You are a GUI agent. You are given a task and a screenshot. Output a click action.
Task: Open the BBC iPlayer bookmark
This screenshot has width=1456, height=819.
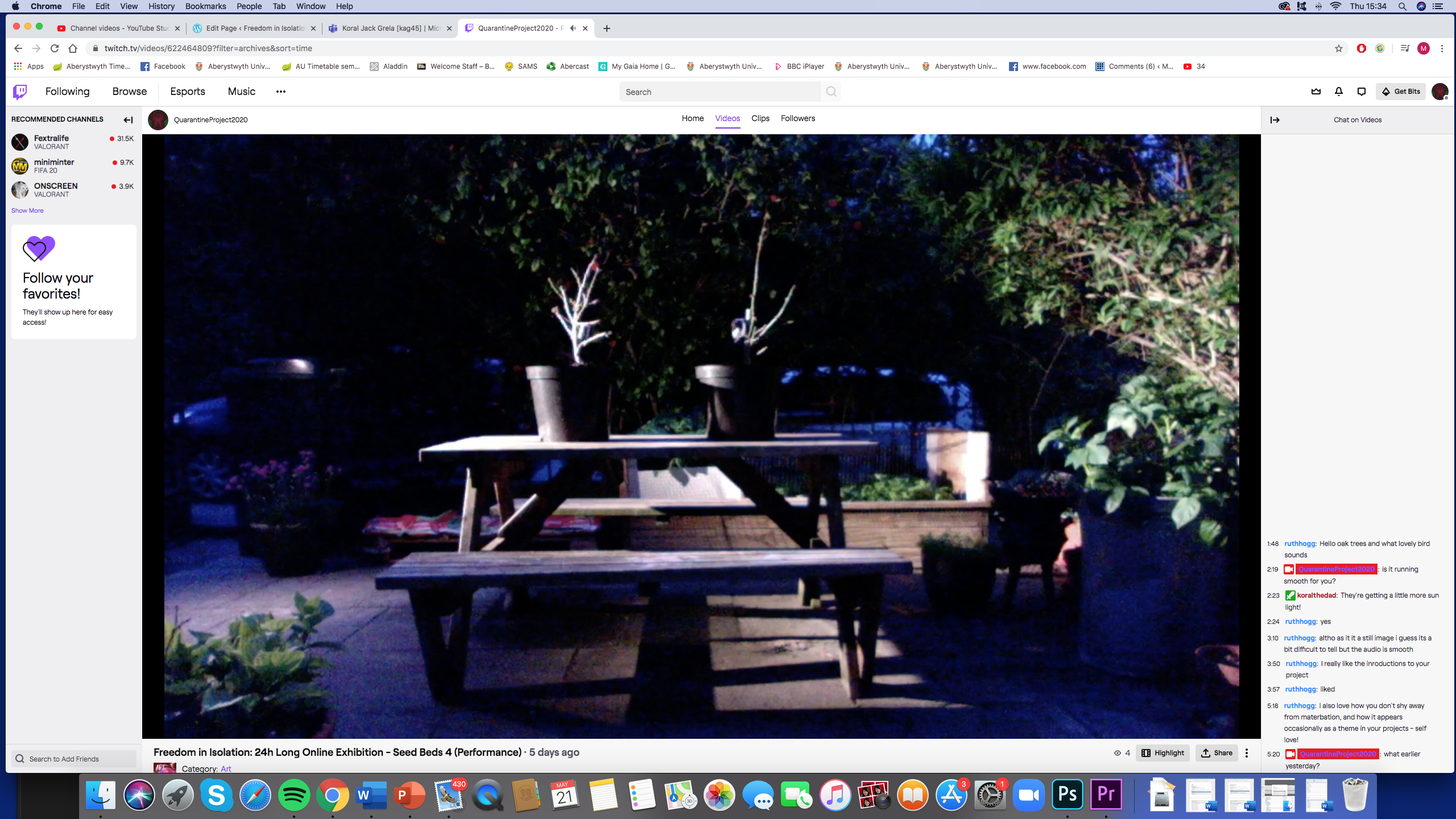tap(799, 67)
